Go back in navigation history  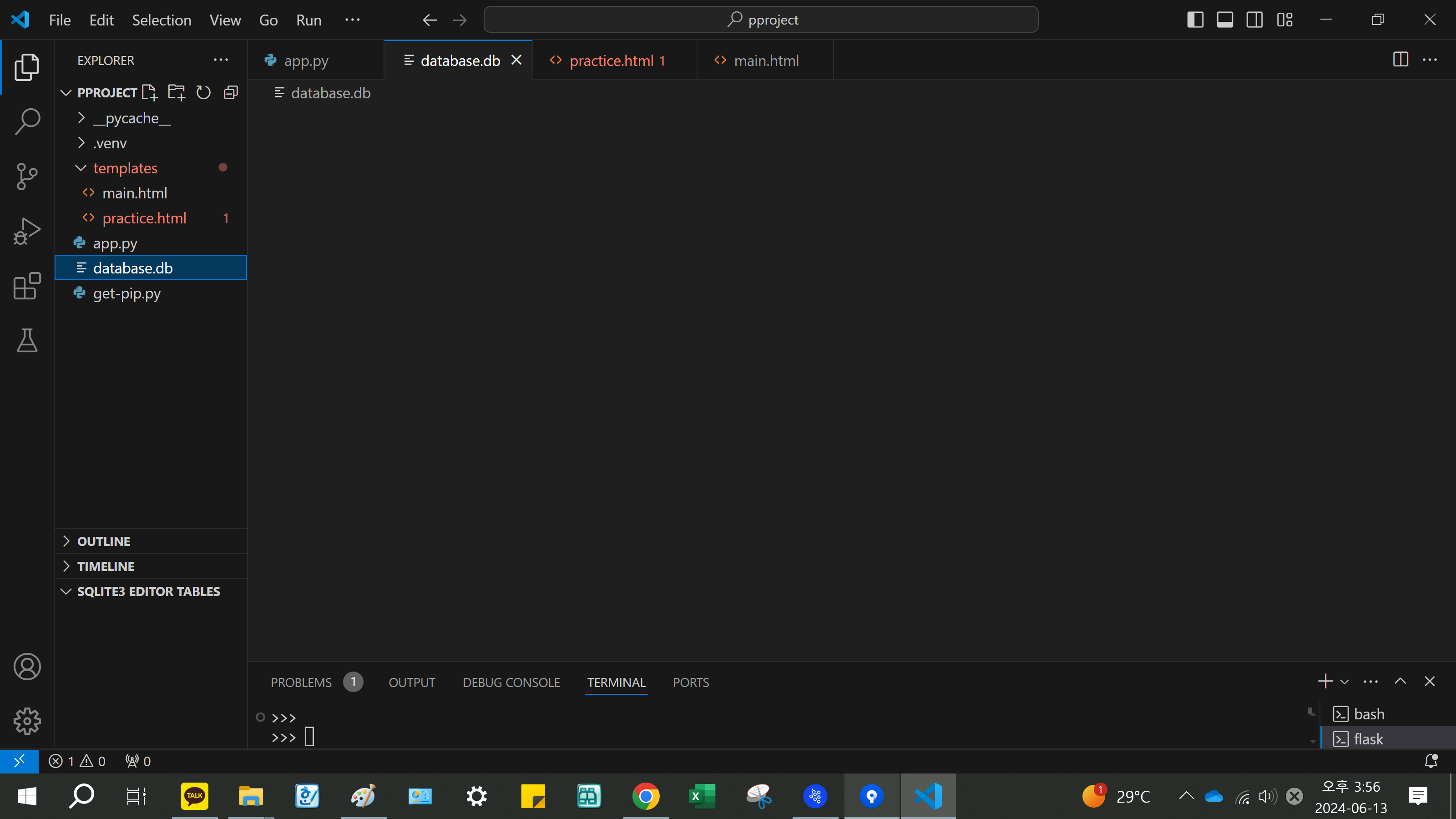(x=430, y=20)
